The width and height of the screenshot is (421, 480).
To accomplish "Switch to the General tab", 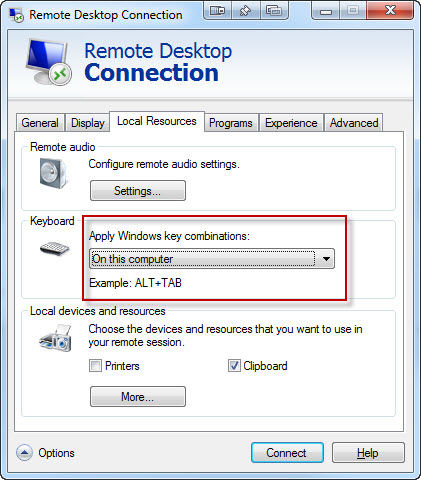I will click(x=40, y=123).
